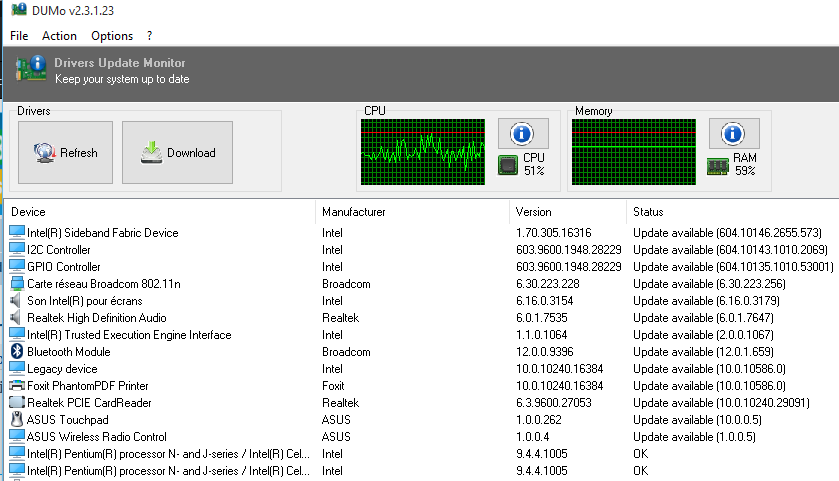This screenshot has width=839, height=481.
Task: Open the Options menu
Action: (112, 36)
